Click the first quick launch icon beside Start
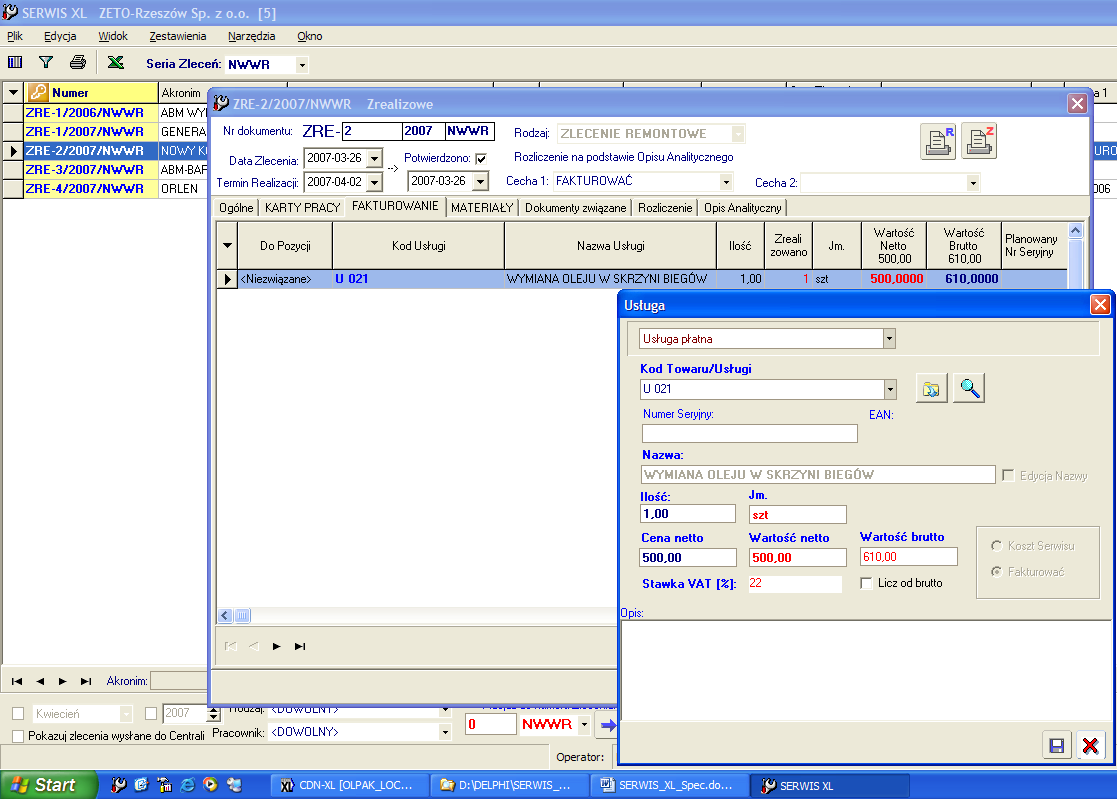 click(x=118, y=785)
